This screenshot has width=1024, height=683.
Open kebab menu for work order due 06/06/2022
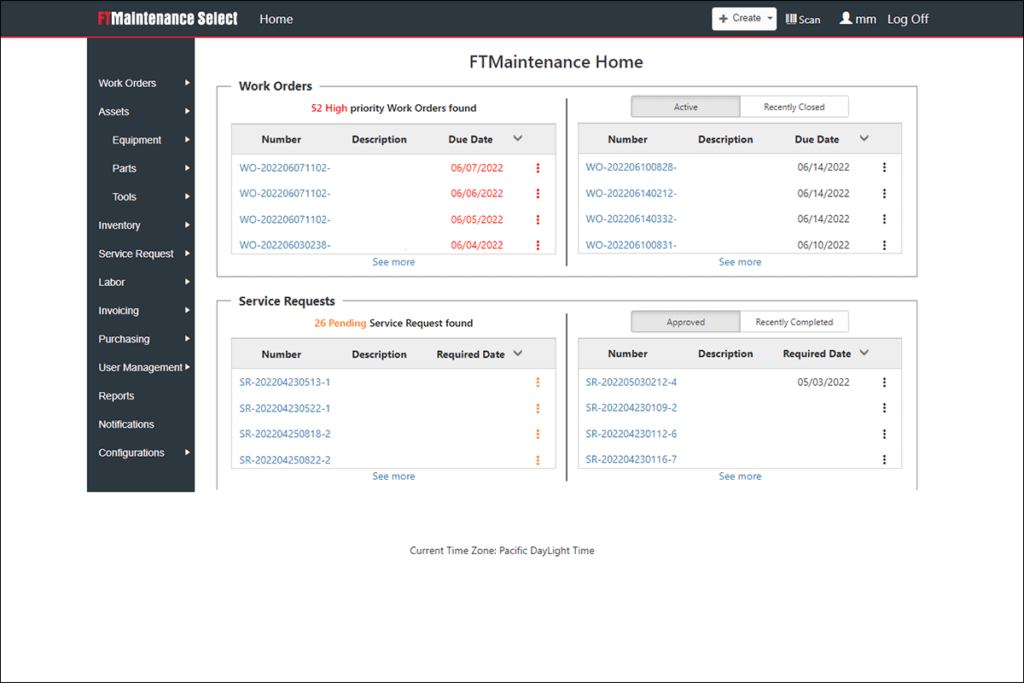click(538, 193)
